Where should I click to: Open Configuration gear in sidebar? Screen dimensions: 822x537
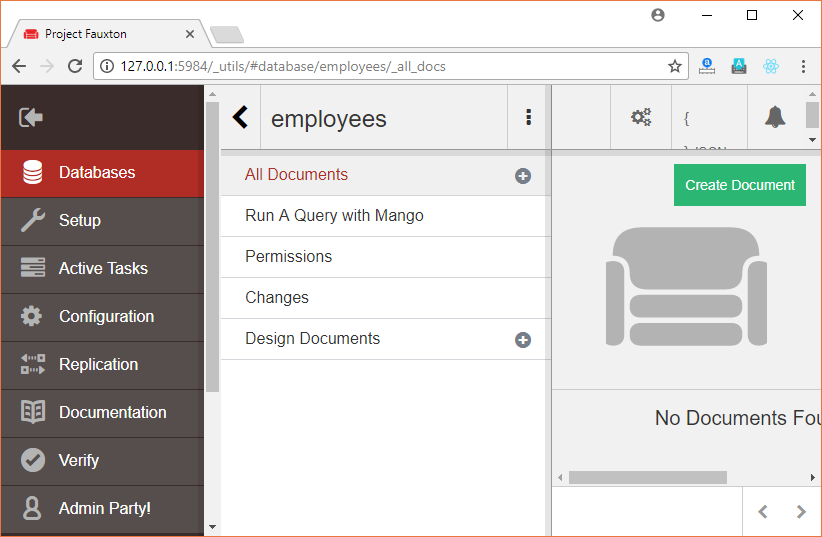coord(102,317)
